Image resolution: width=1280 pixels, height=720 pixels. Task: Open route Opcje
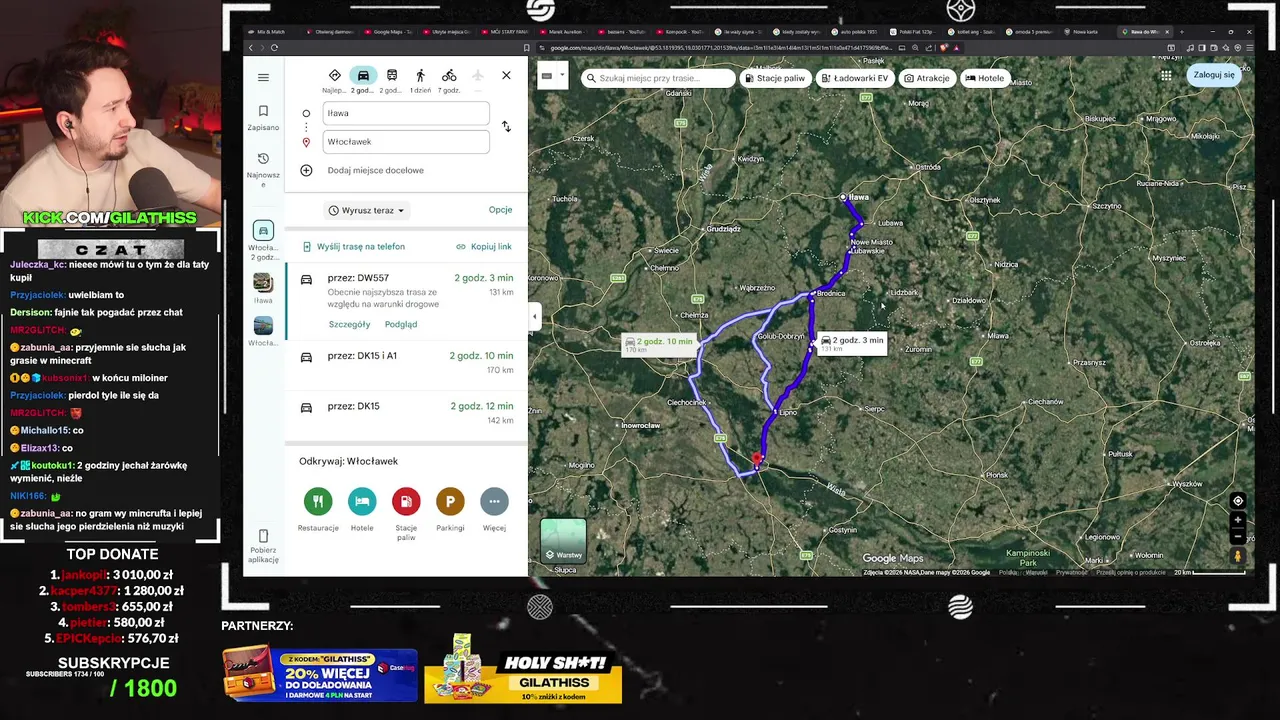point(500,210)
